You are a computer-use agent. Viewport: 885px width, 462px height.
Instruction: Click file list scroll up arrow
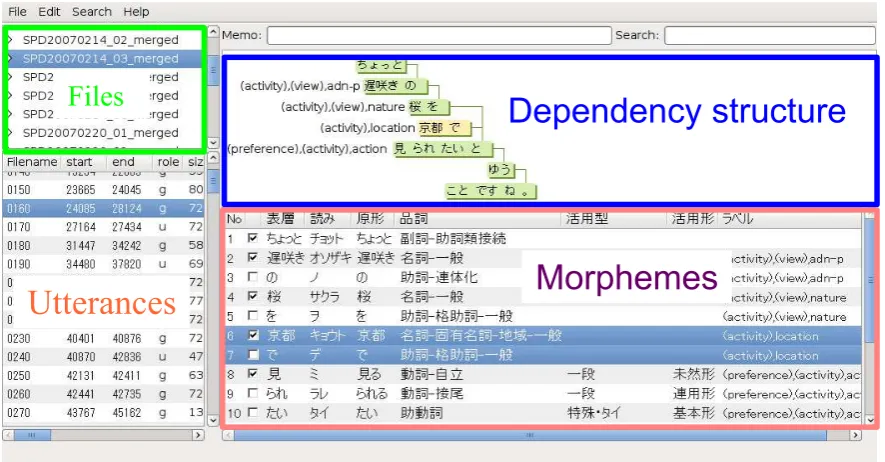(213, 32)
